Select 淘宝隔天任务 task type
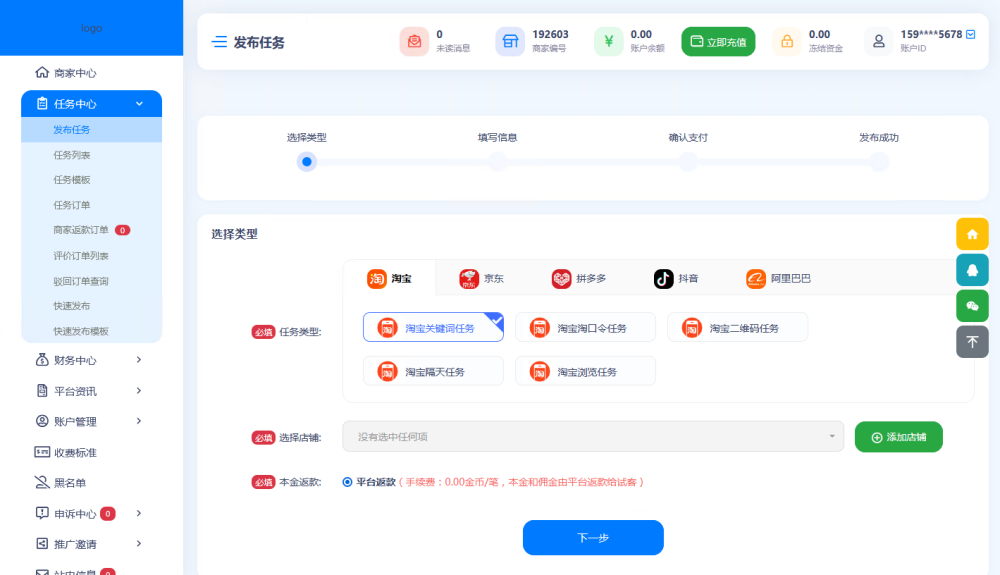This screenshot has width=1000, height=575. pyautogui.click(x=433, y=371)
